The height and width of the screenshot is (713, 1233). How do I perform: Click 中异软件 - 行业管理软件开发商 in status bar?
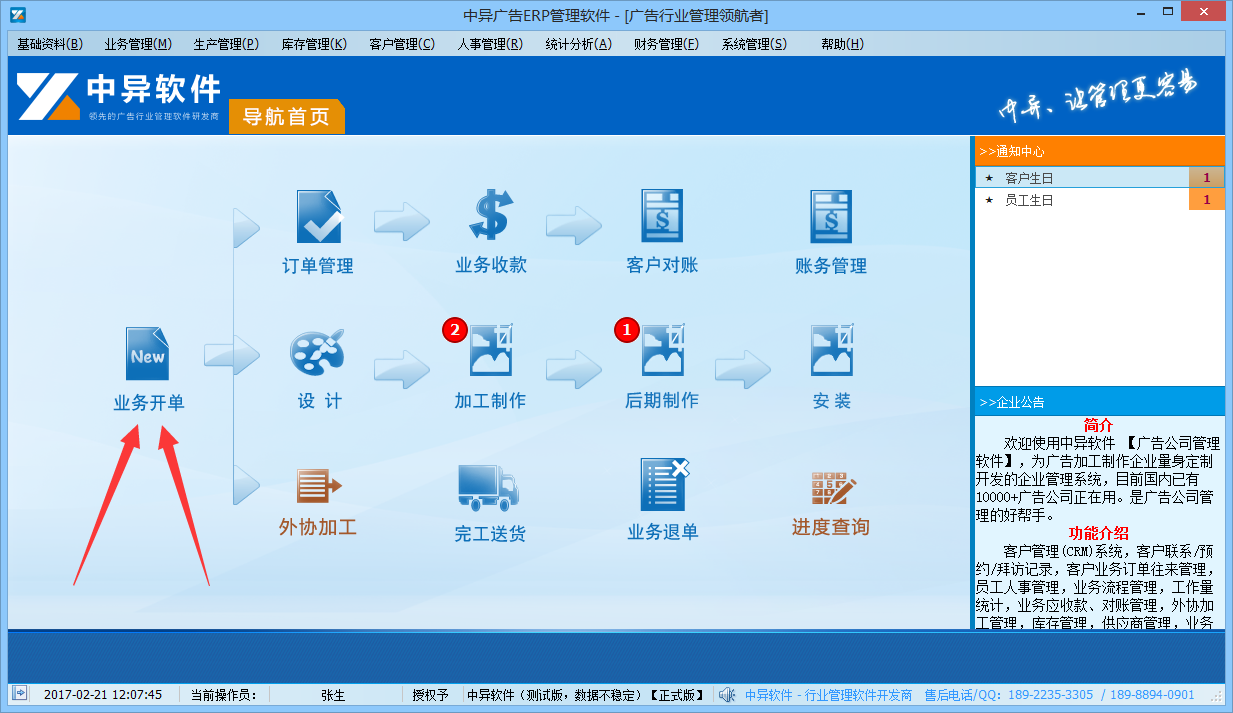(829, 695)
